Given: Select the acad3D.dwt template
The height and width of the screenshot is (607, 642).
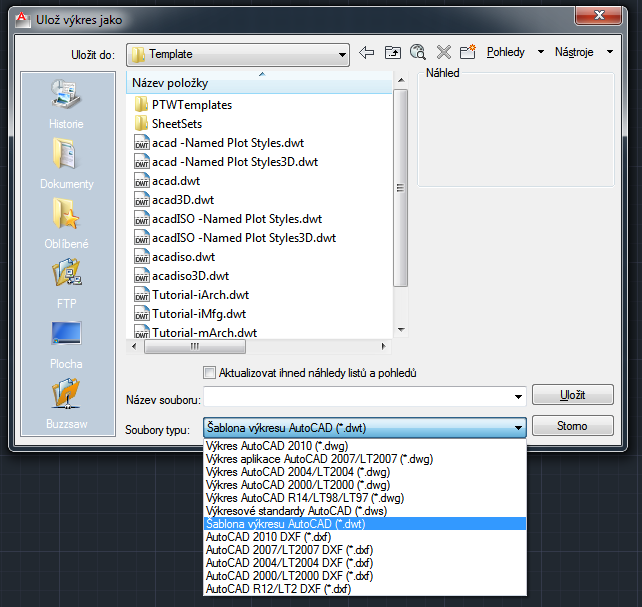Looking at the screenshot, I should [174, 200].
